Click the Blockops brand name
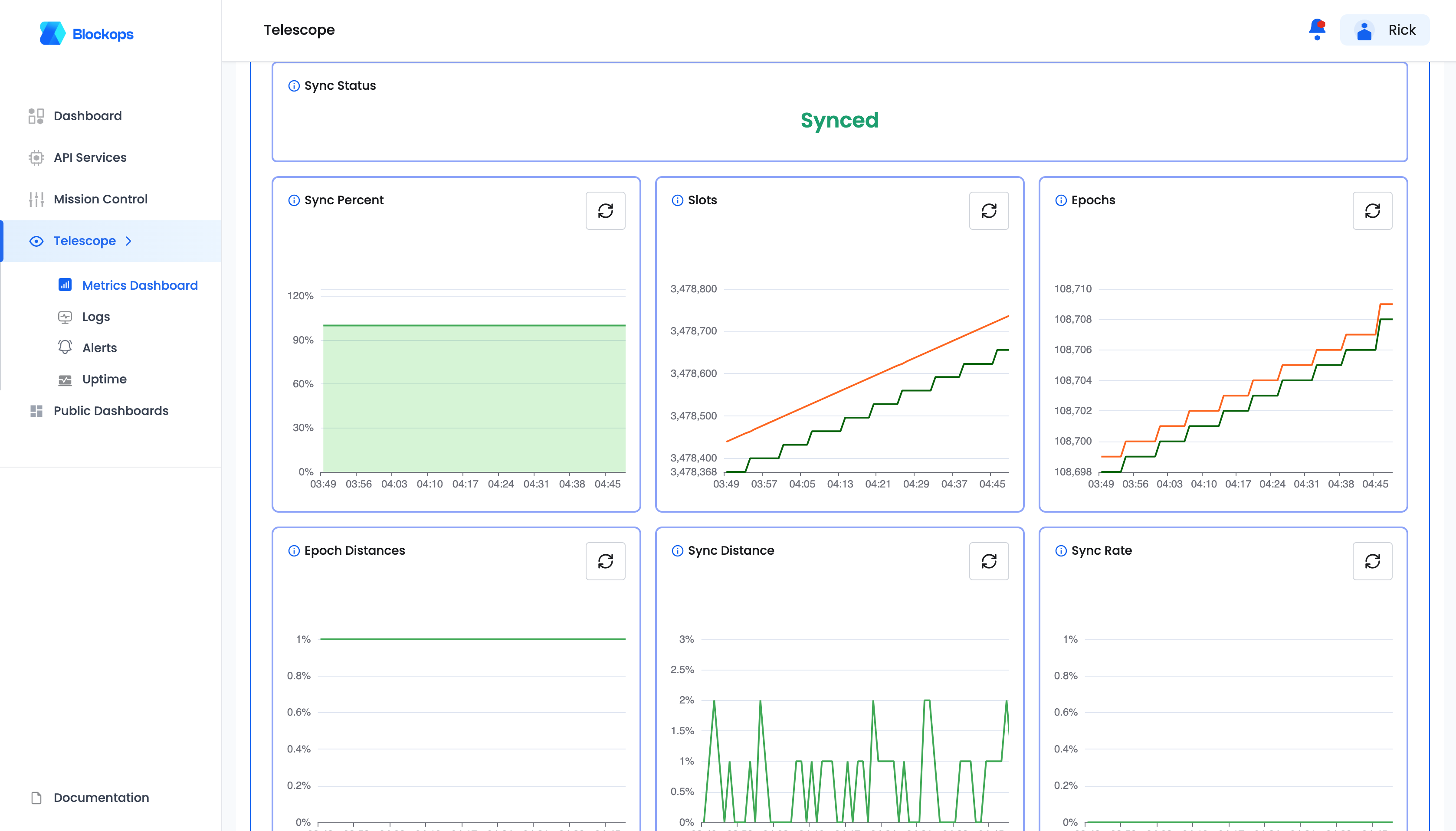Image resolution: width=1456 pixels, height=831 pixels. (103, 34)
